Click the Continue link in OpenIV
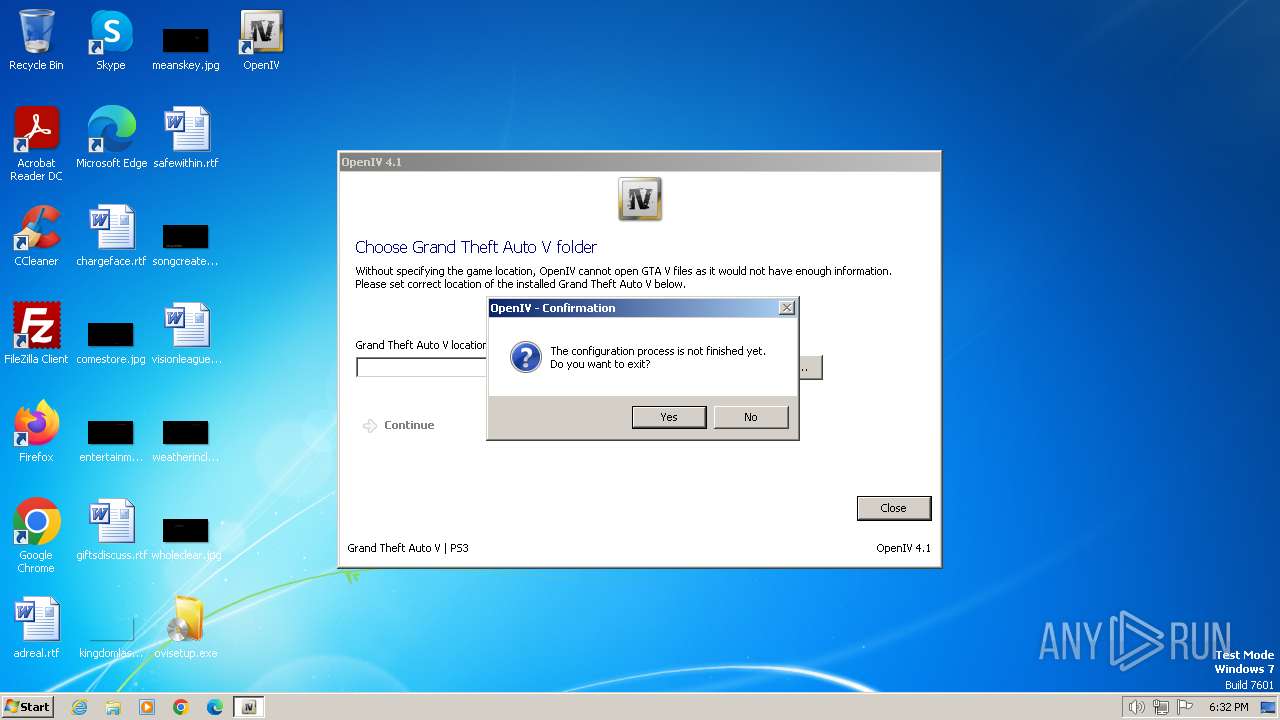This screenshot has width=1280, height=720. 399,425
